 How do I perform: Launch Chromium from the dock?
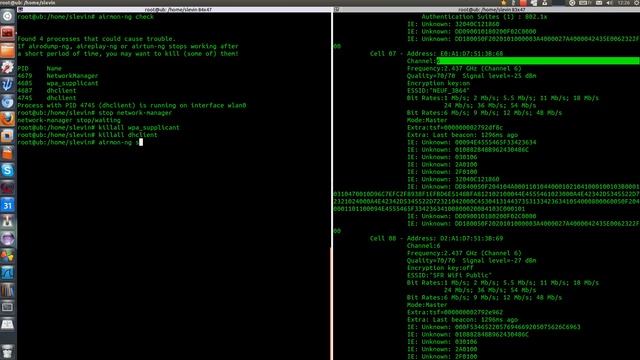click(7, 102)
